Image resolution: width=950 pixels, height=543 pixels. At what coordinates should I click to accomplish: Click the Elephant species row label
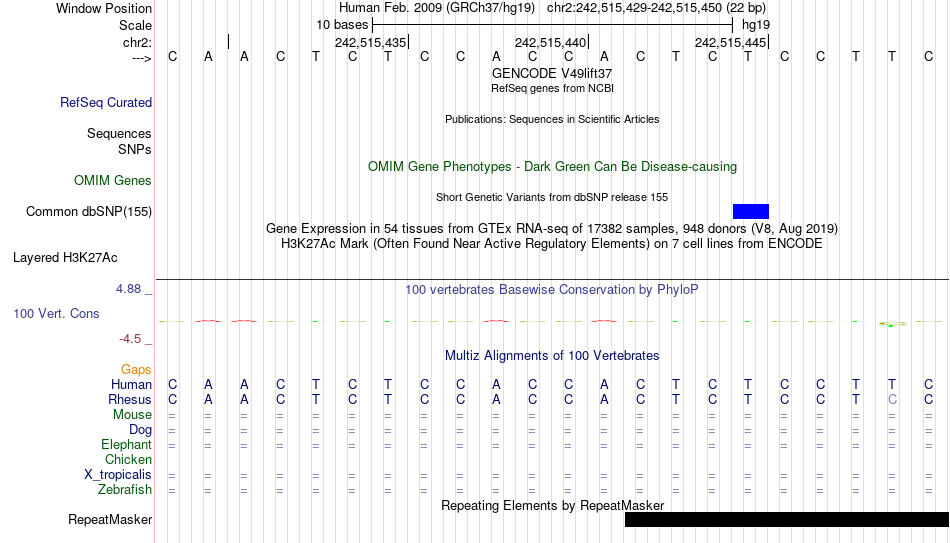pos(126,445)
